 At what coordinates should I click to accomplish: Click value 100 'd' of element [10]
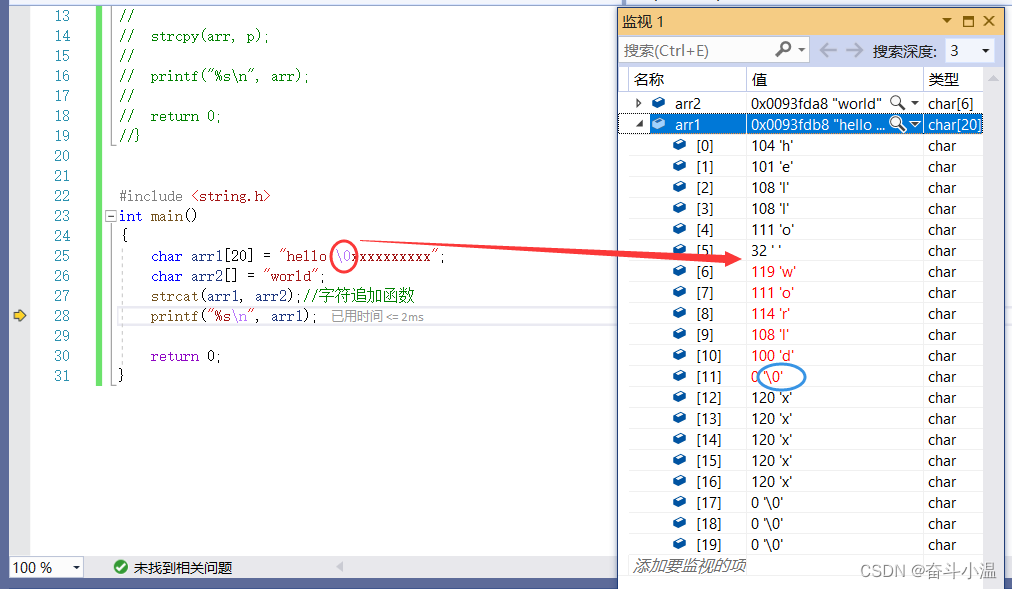click(x=773, y=355)
